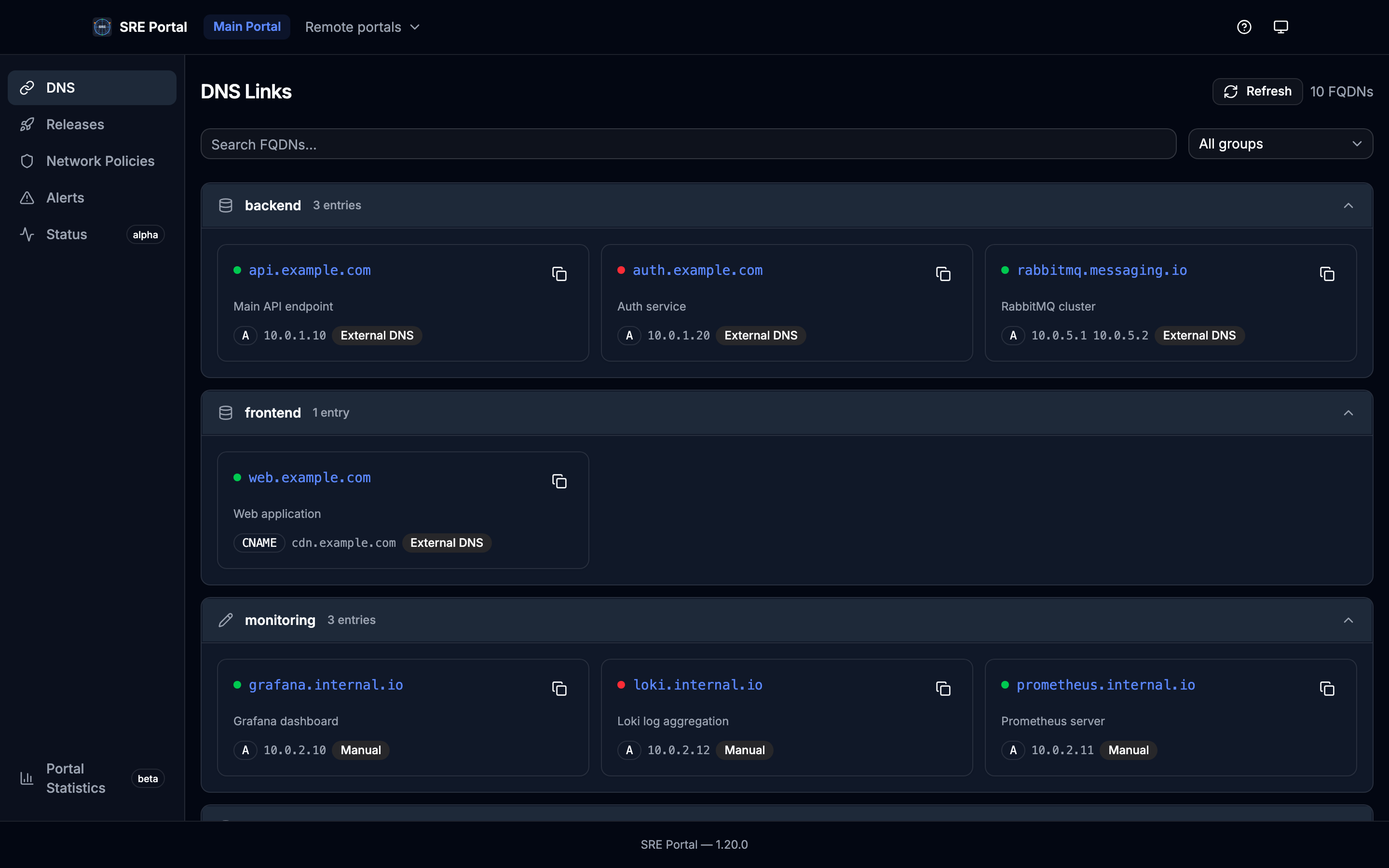Switch to the Main Portal tab
1389x868 pixels.
pyautogui.click(x=247, y=27)
